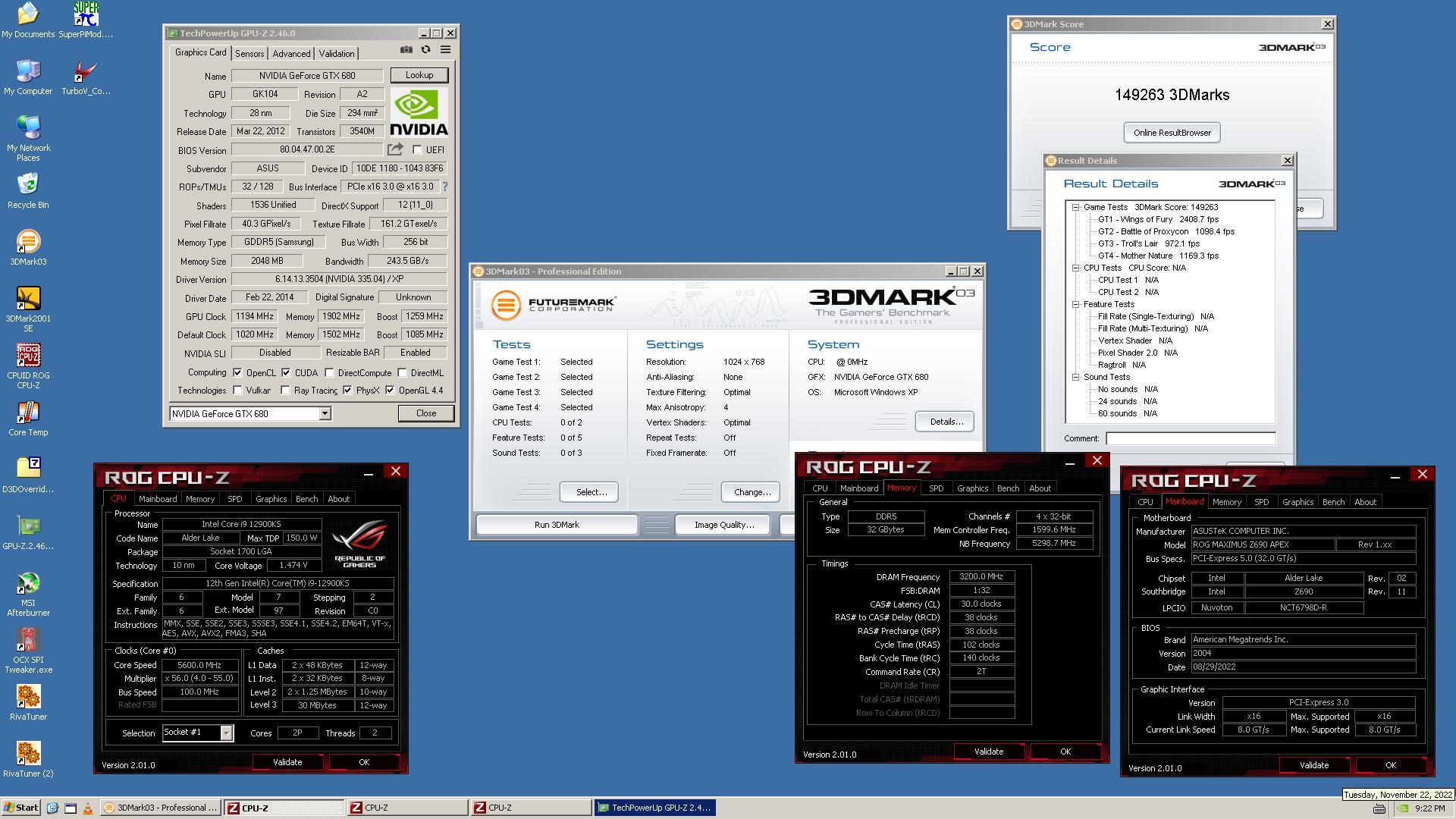
Task: Toggle CUDA checkbox in GPU-Z
Action: click(x=286, y=373)
